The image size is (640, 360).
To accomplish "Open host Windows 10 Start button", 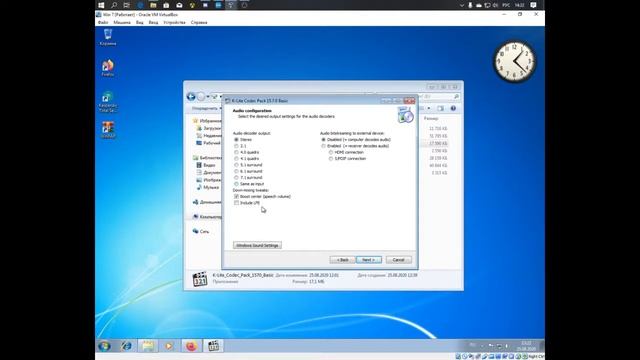I will click(x=101, y=5).
